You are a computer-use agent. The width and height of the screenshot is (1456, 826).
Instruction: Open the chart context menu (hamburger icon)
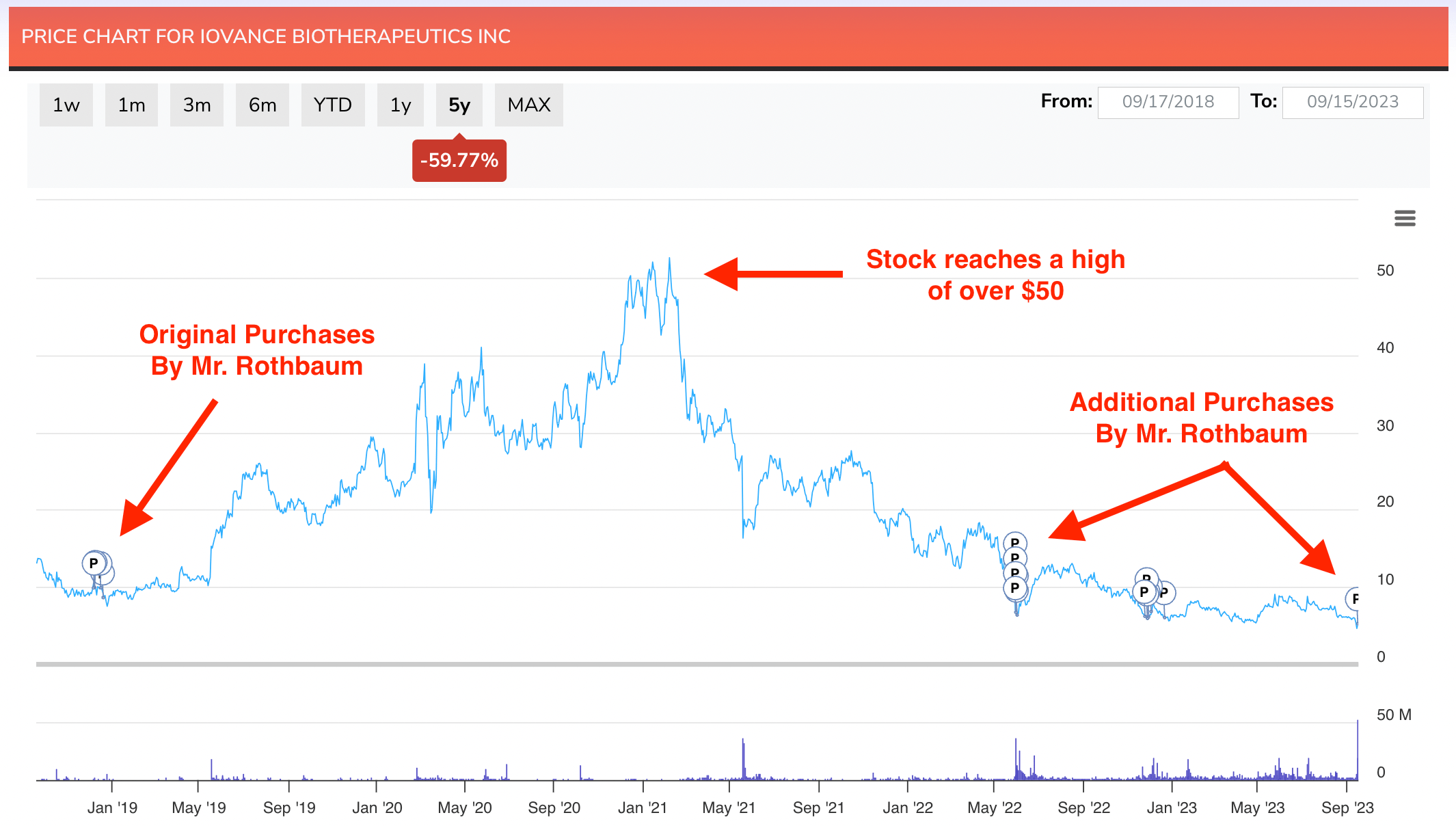pyautogui.click(x=1405, y=217)
